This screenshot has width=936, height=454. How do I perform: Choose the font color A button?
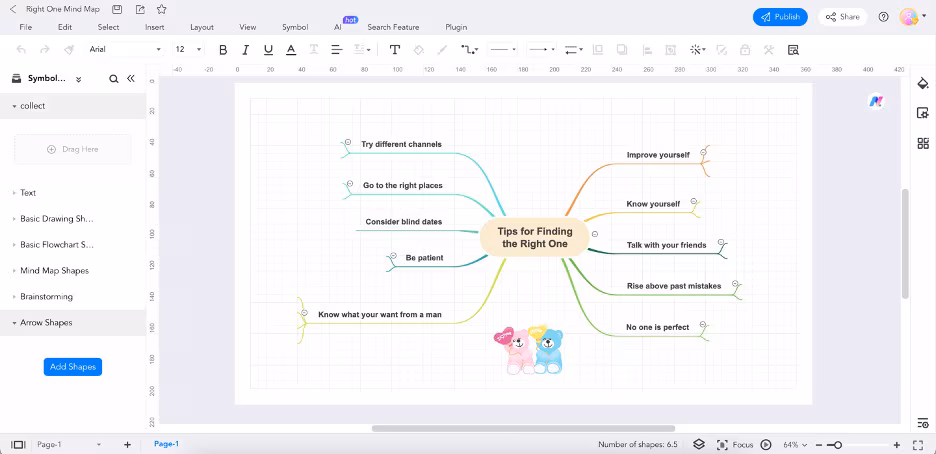coord(291,50)
